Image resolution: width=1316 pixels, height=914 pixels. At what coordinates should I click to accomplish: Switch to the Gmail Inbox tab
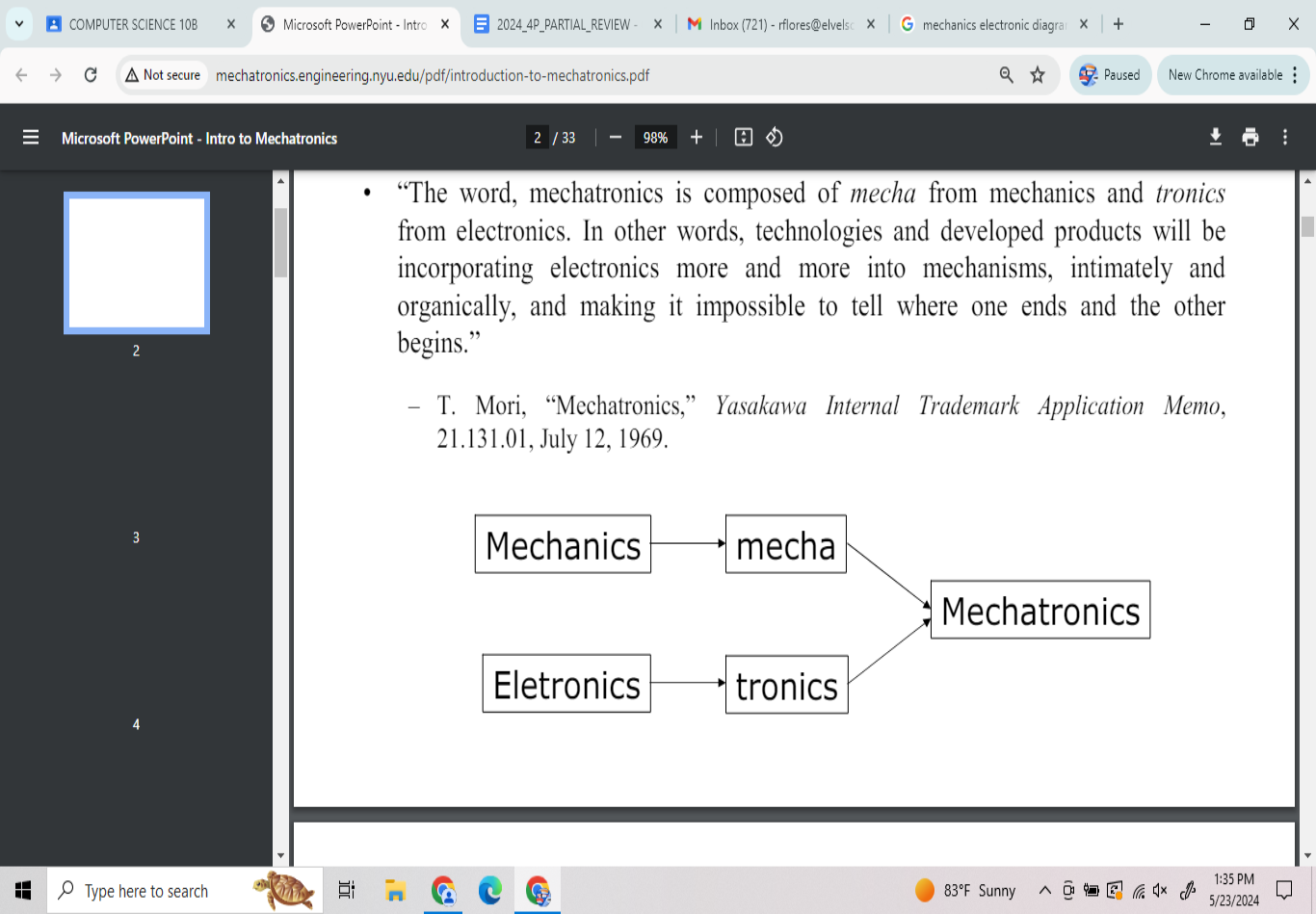coord(780,25)
